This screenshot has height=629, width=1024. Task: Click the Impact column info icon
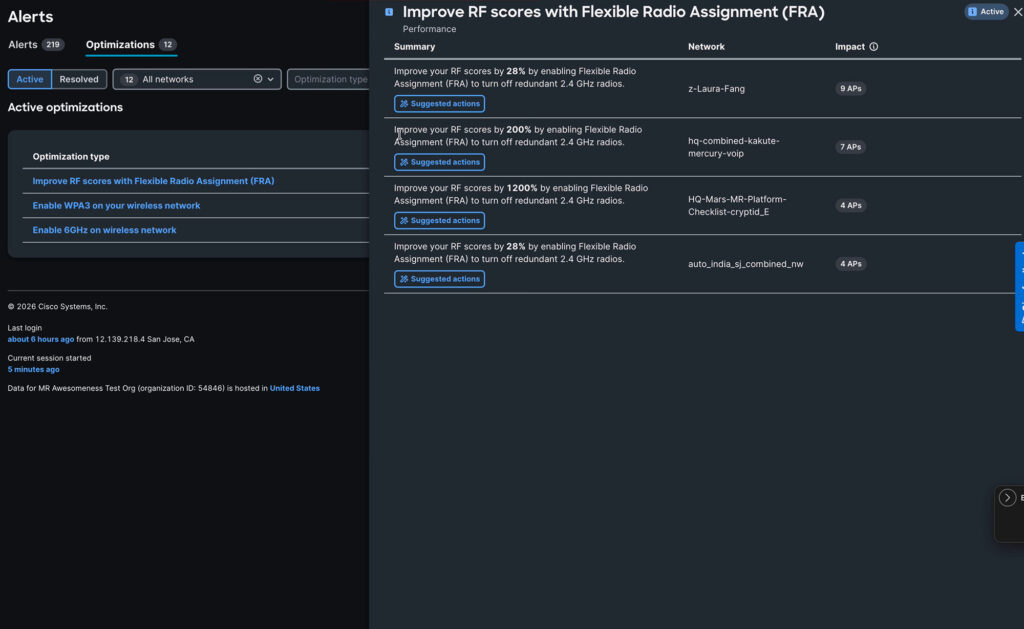[x=874, y=47]
